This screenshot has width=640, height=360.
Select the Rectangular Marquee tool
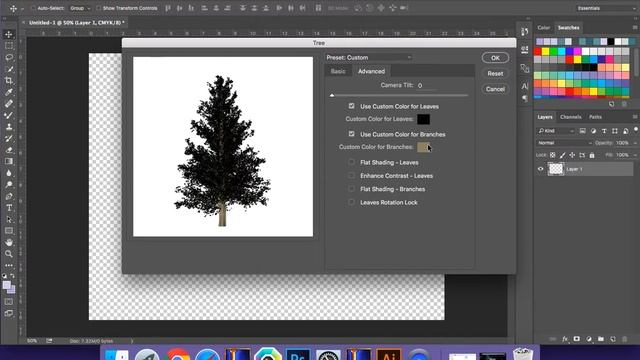pos(9,46)
